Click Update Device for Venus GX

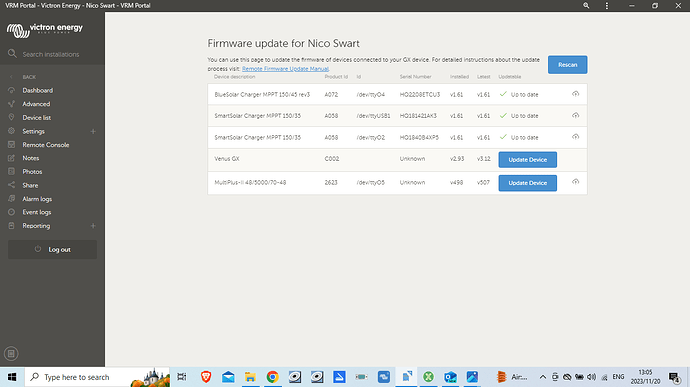[528, 159]
